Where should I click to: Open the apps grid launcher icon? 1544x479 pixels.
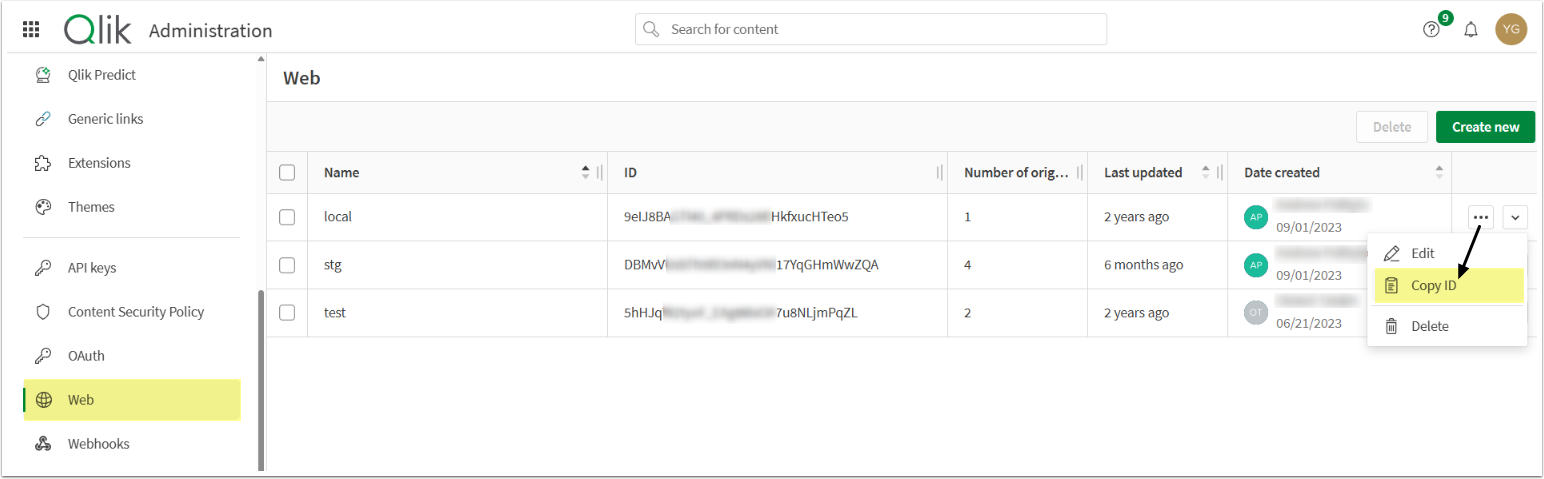(x=31, y=29)
